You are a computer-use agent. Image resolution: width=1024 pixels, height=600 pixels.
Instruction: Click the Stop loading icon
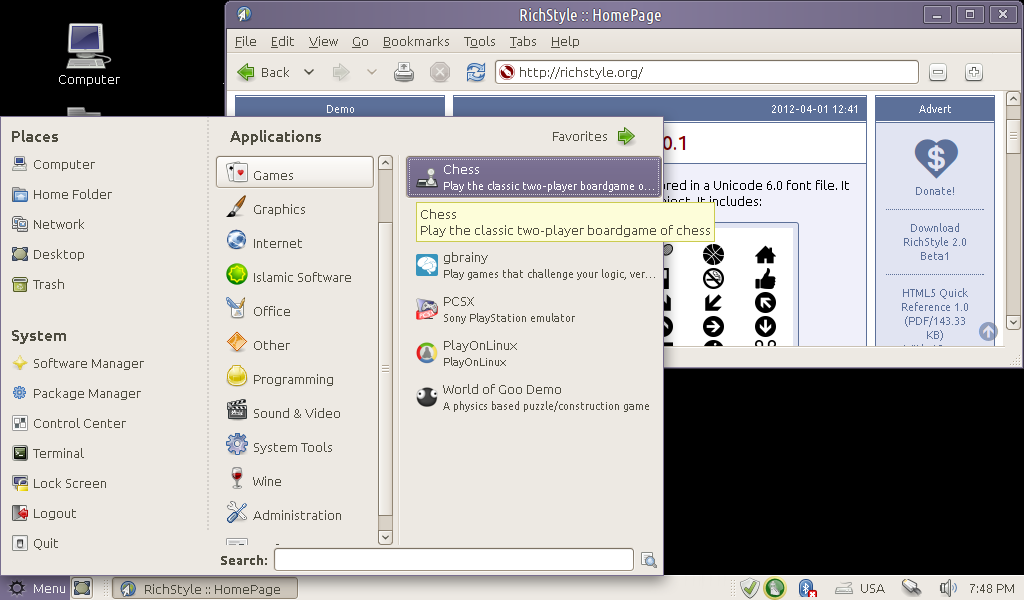pos(440,72)
